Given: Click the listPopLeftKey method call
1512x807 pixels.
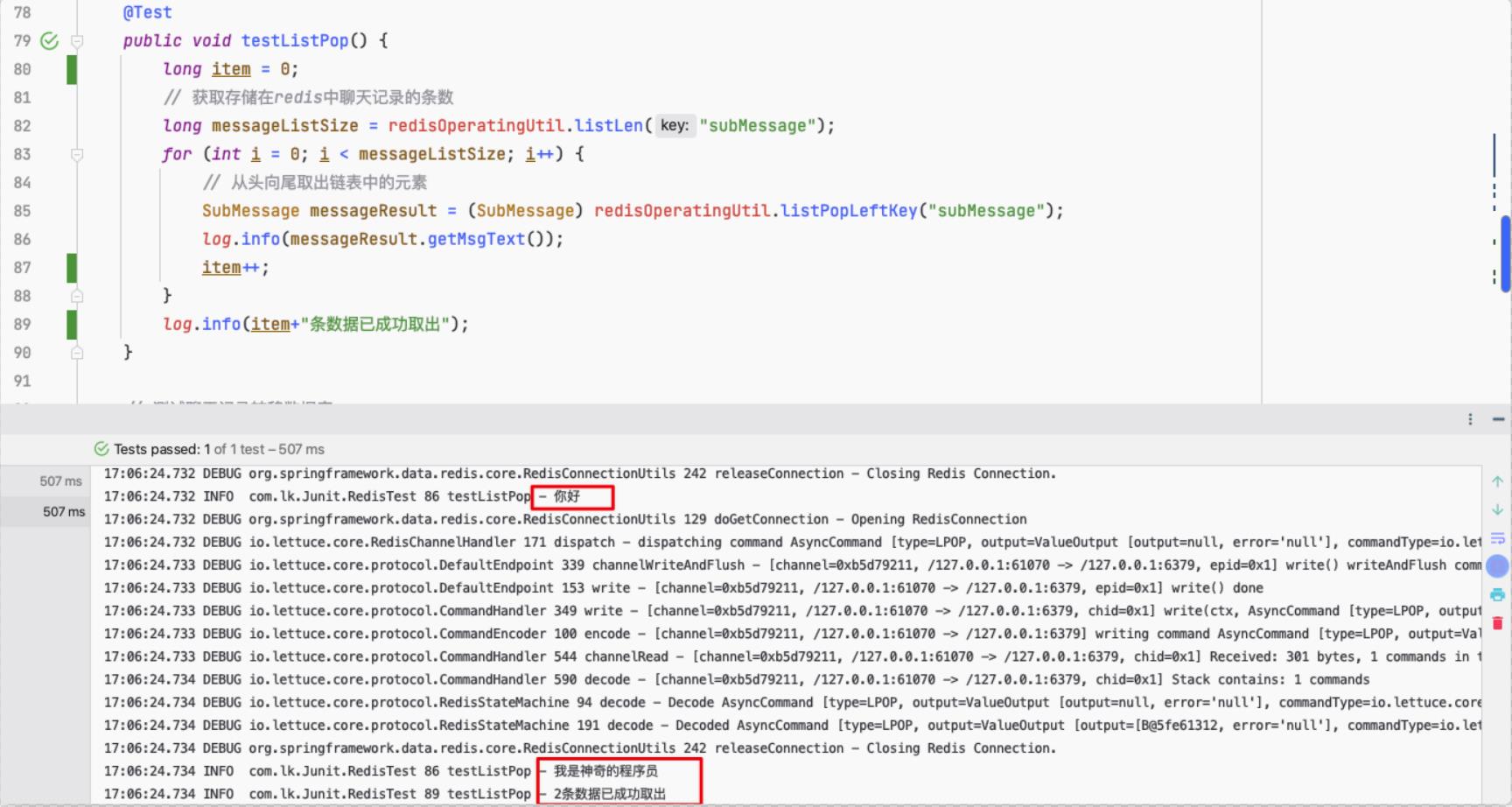Looking at the screenshot, I should point(848,211).
